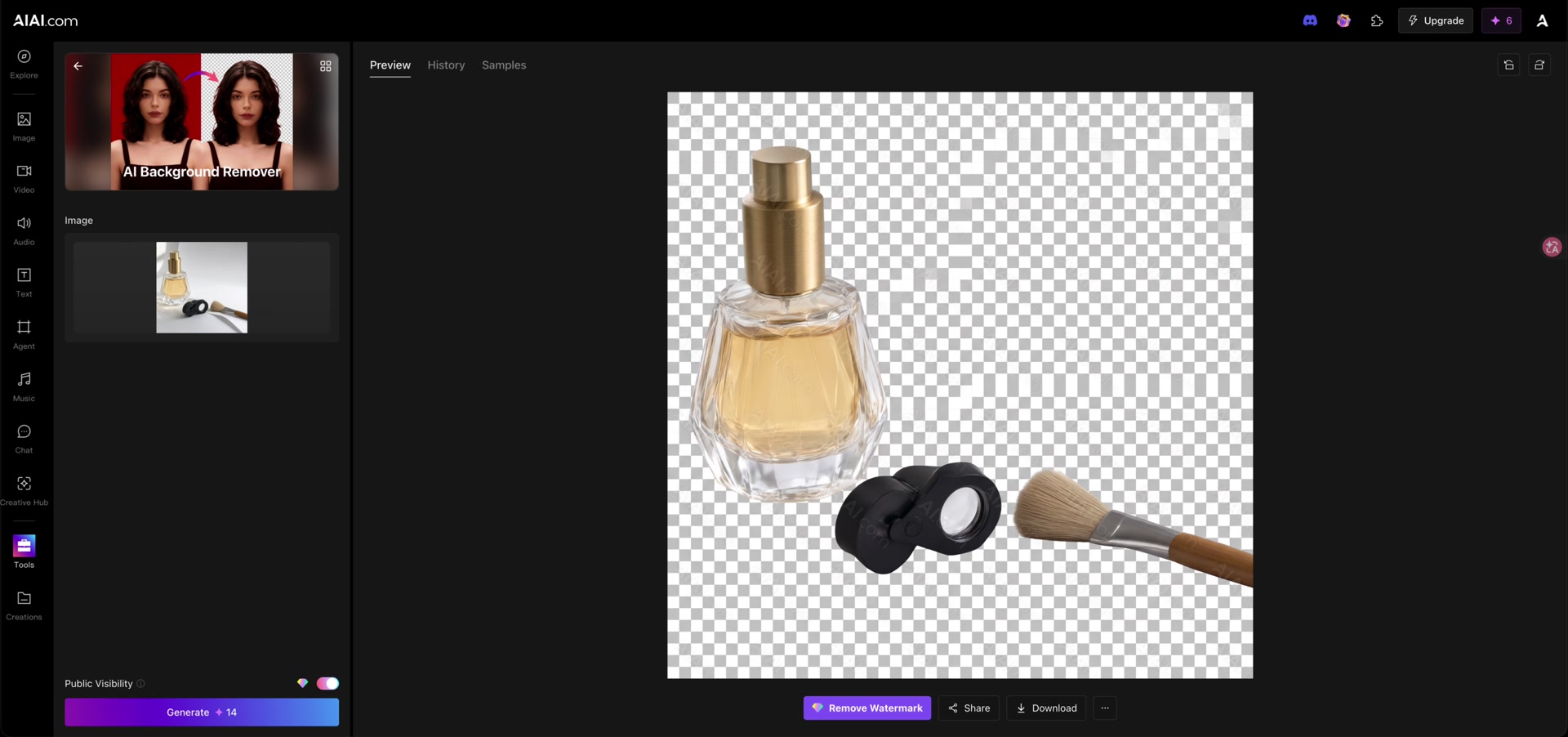Select the Tools sidebar item

pyautogui.click(x=24, y=552)
